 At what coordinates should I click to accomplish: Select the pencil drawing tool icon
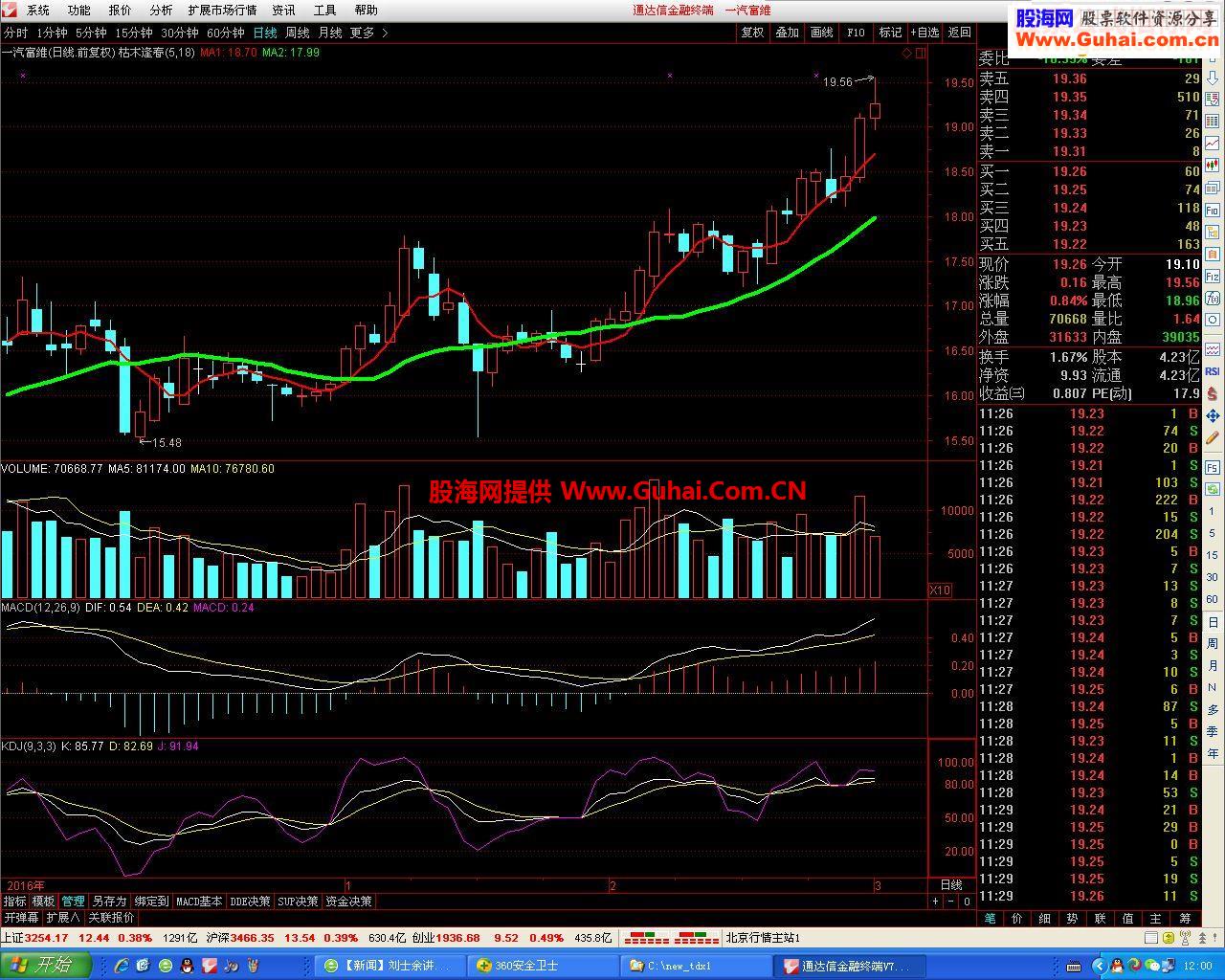click(1212, 435)
